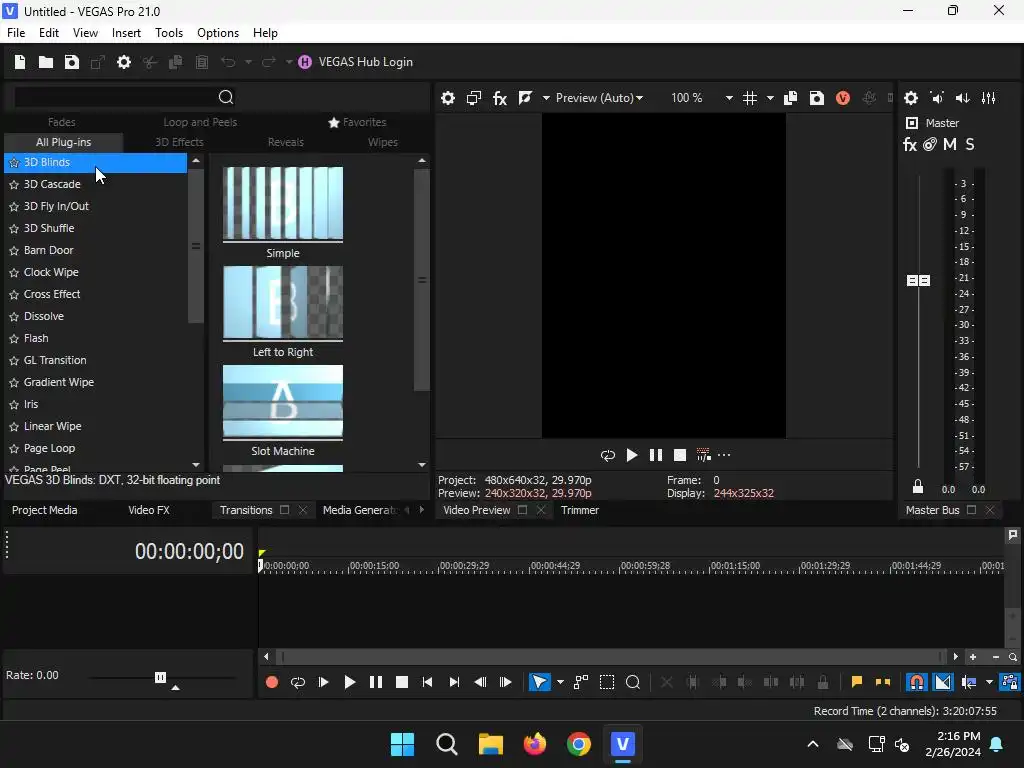Viewport: 1024px width, 768px height.
Task: Click plug-in list scroll down arrow
Action: 196,464
